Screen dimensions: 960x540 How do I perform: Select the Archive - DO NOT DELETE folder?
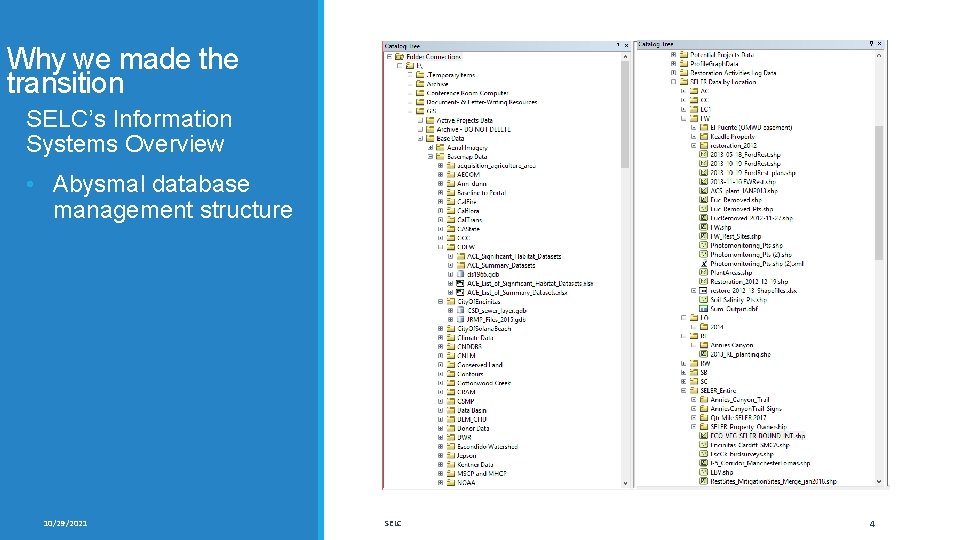474,129
